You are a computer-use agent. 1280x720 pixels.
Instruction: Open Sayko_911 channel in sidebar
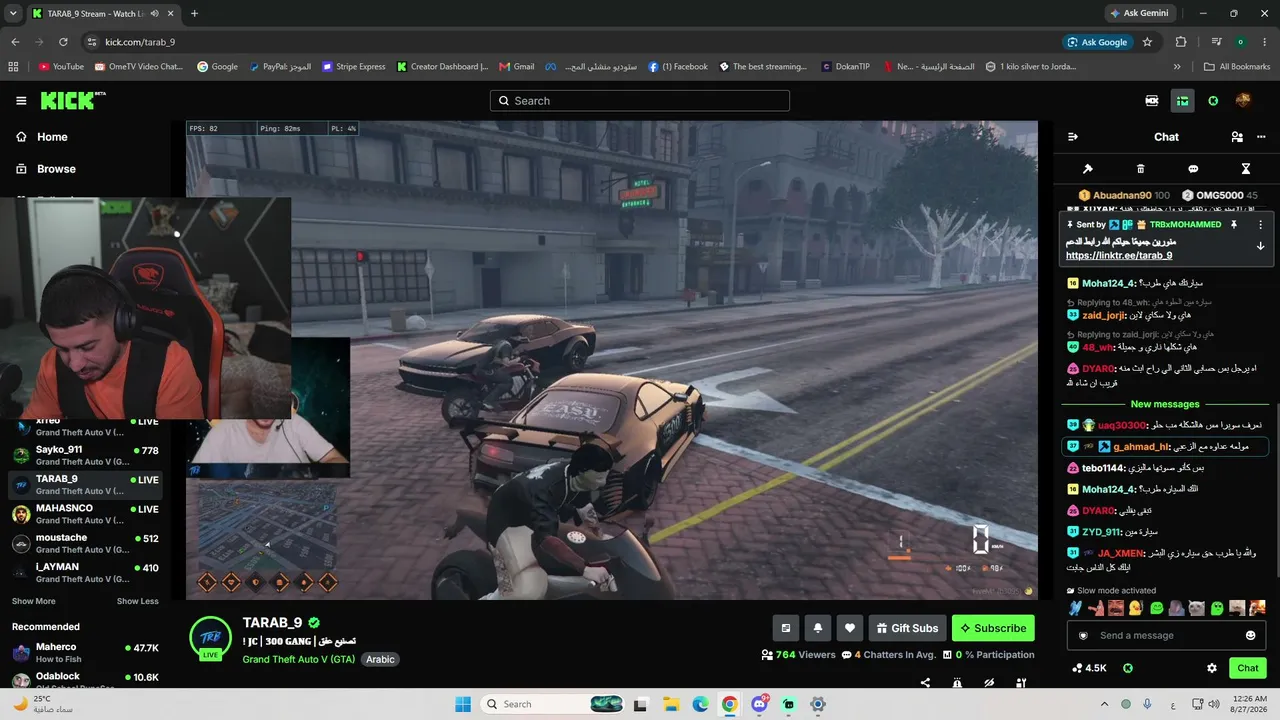tap(85, 455)
